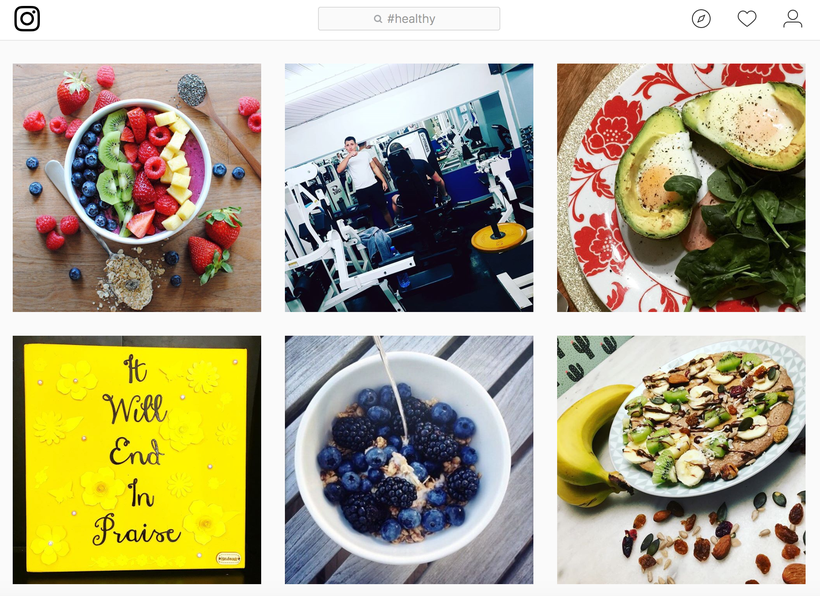Click the #healthy hashtag text
The width and height of the screenshot is (820, 596).
click(x=411, y=19)
